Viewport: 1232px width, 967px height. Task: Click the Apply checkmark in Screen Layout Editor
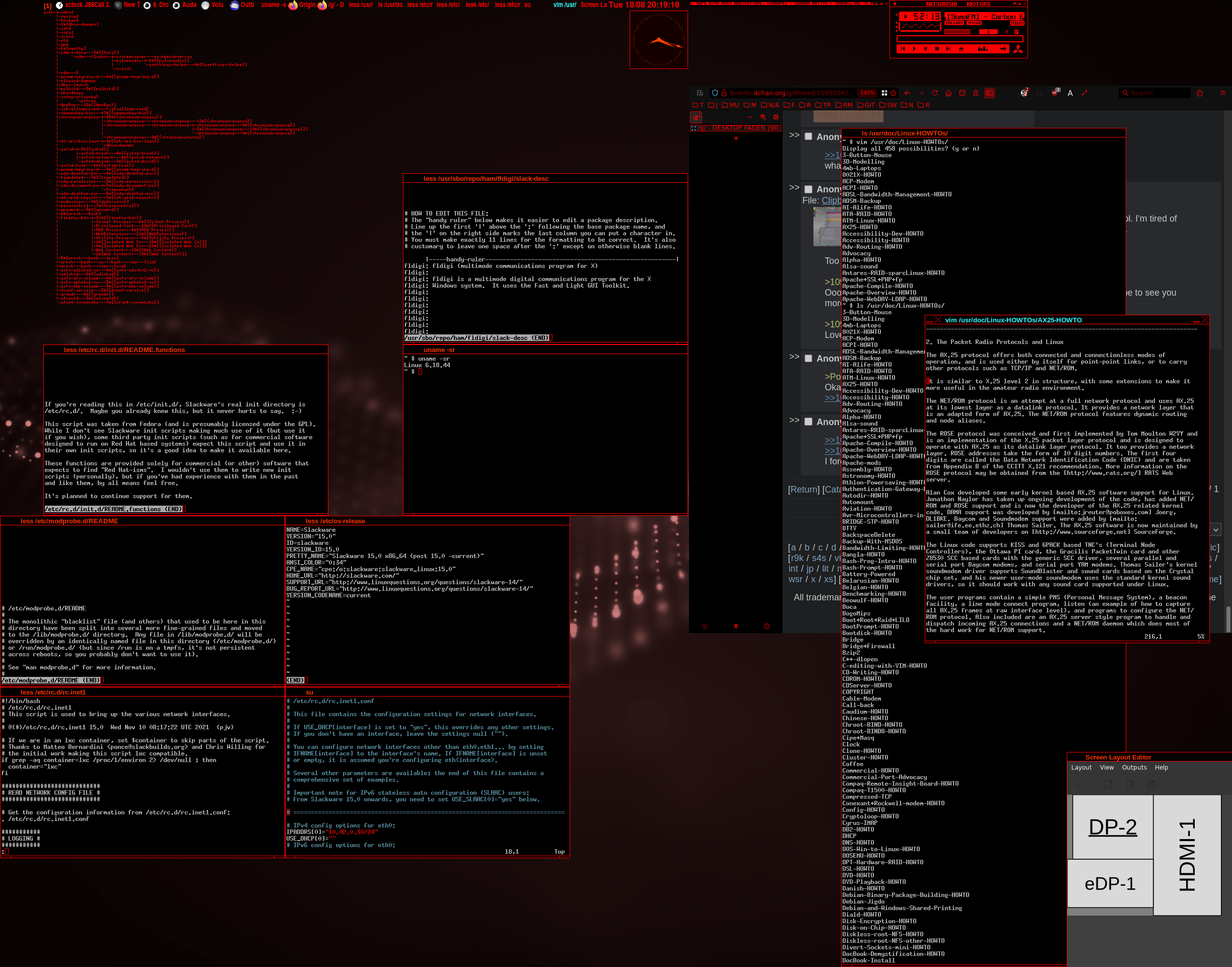1080,784
